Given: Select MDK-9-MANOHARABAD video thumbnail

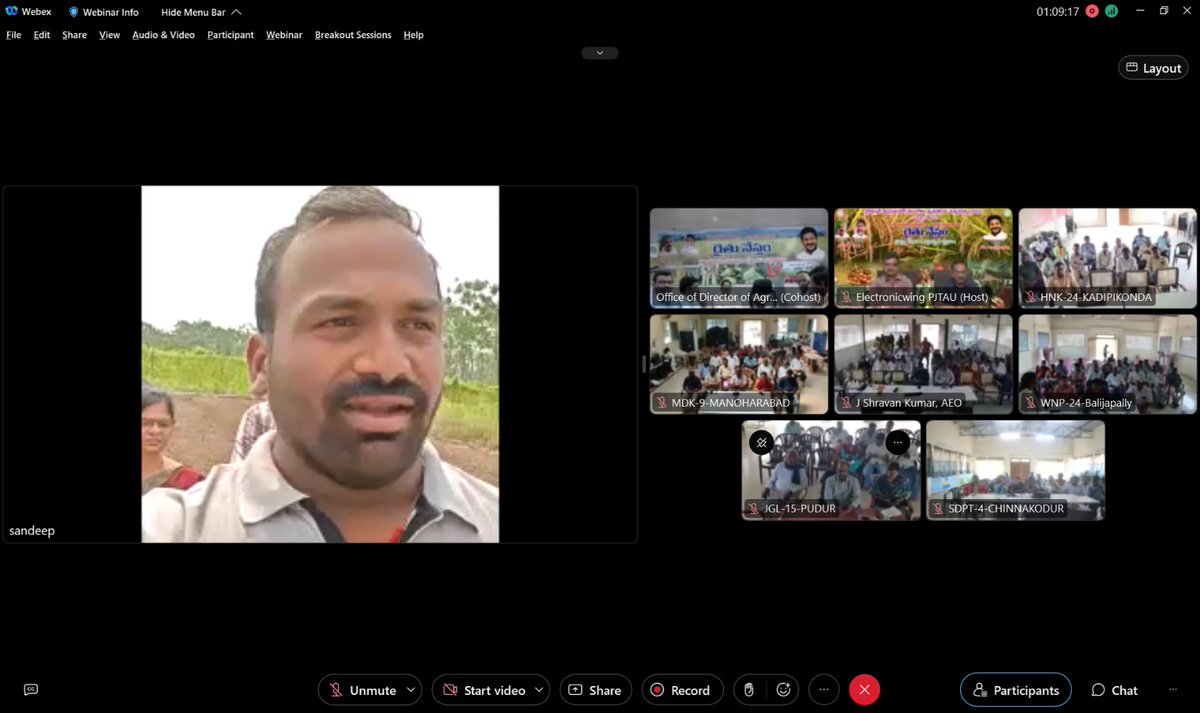Looking at the screenshot, I should point(739,364).
